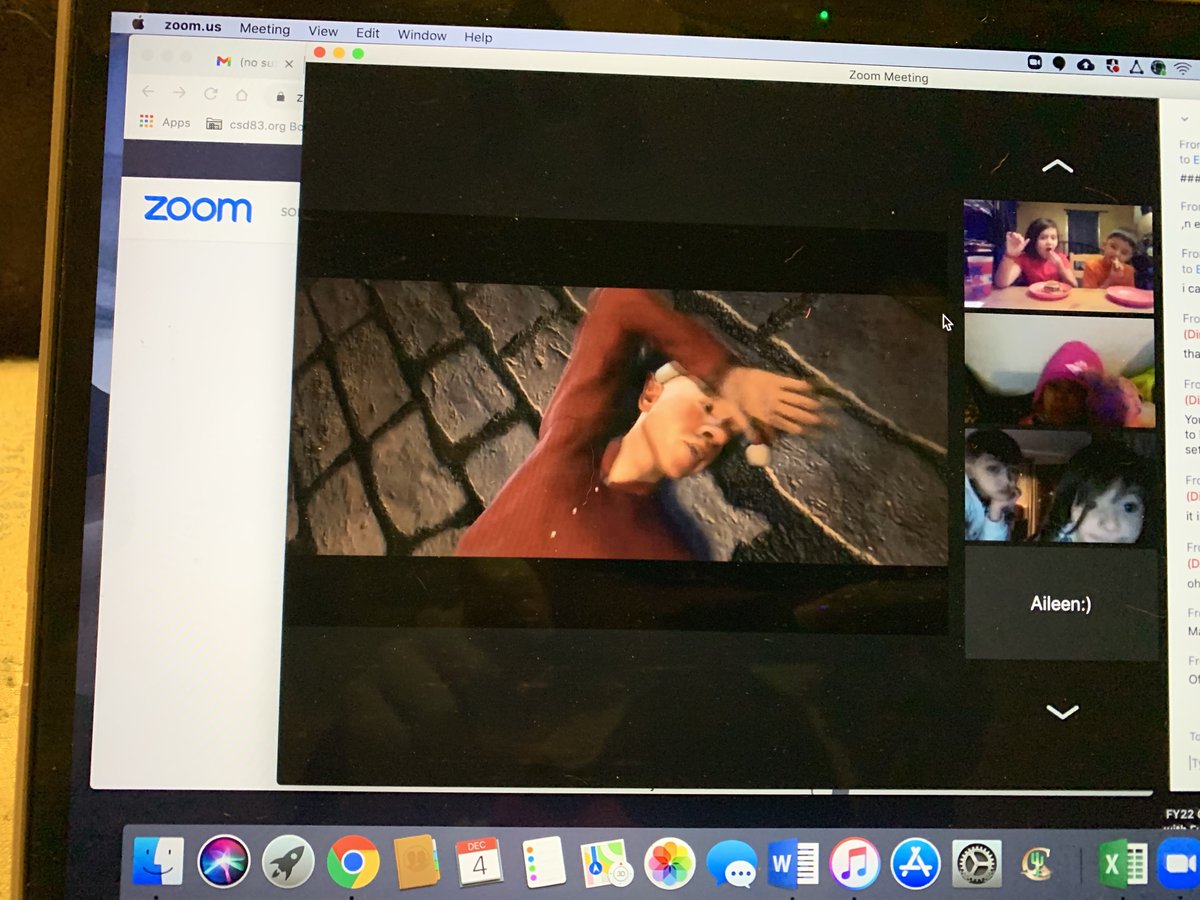
Task: Open Reminders app in the dock
Action: point(544,862)
